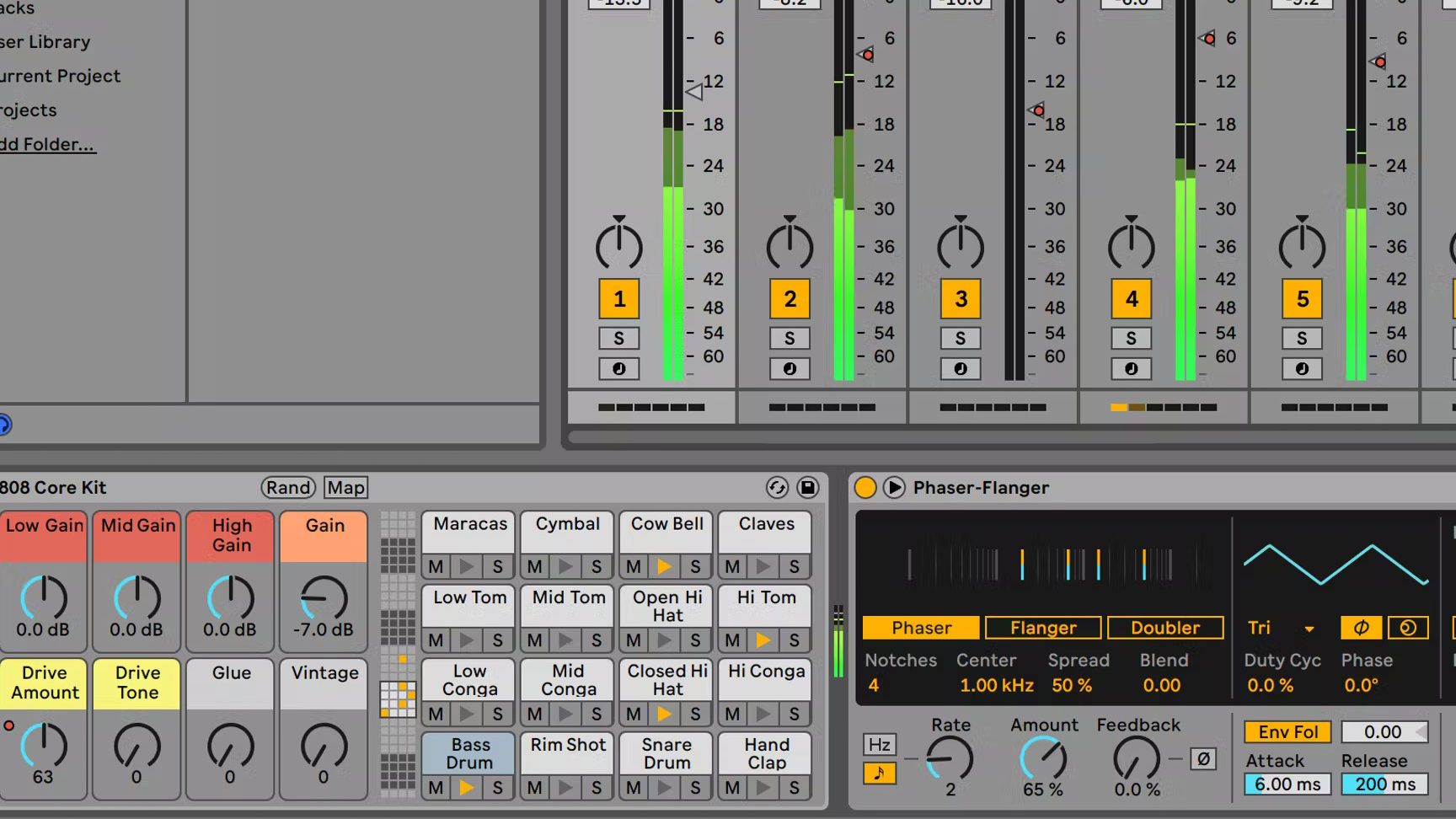The image size is (1456, 819).
Task: Solo track 2 with its S button
Action: point(790,338)
